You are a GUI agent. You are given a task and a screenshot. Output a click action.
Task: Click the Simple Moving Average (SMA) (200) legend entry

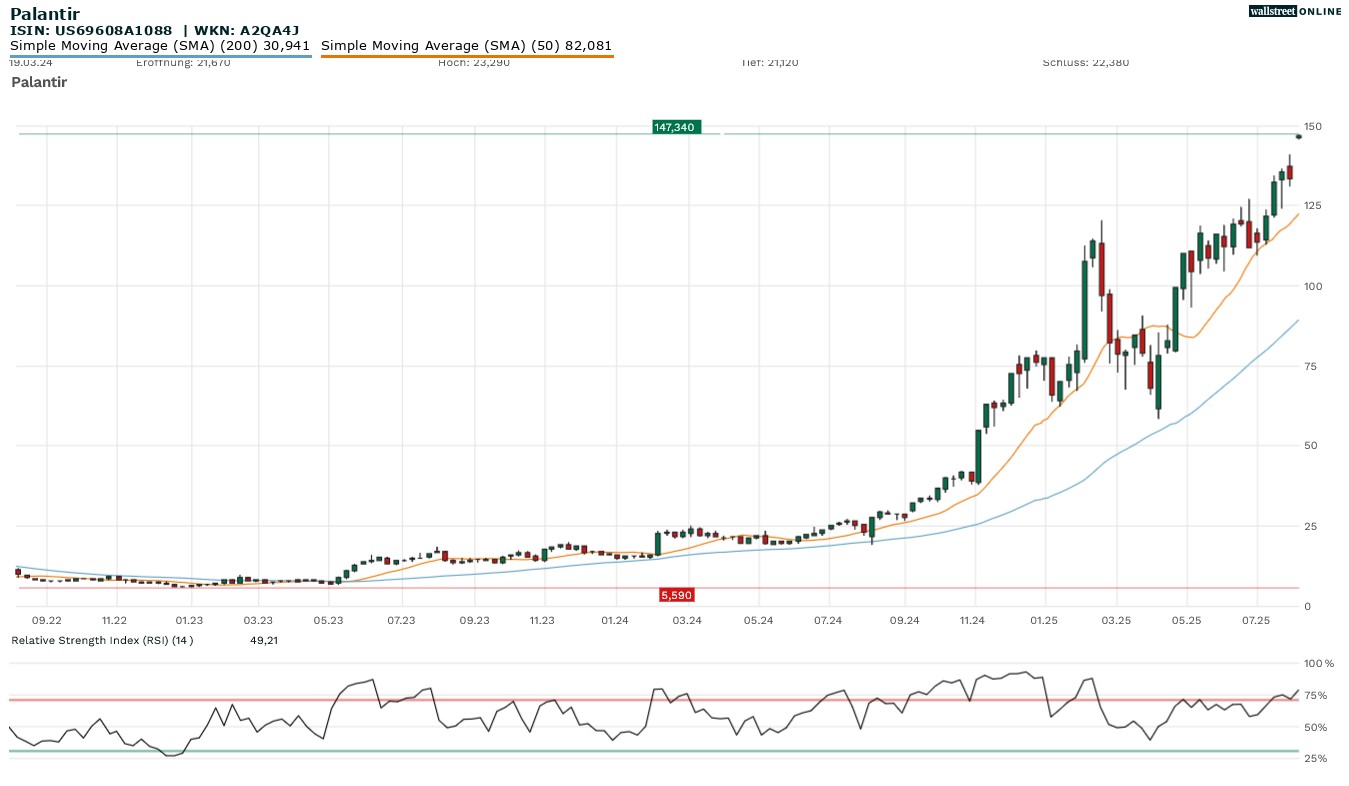pos(160,45)
